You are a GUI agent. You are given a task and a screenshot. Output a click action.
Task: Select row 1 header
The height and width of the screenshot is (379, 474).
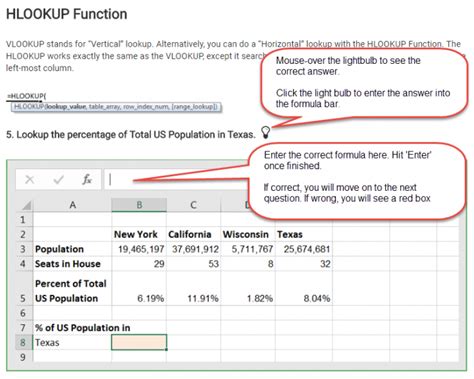click(x=23, y=220)
